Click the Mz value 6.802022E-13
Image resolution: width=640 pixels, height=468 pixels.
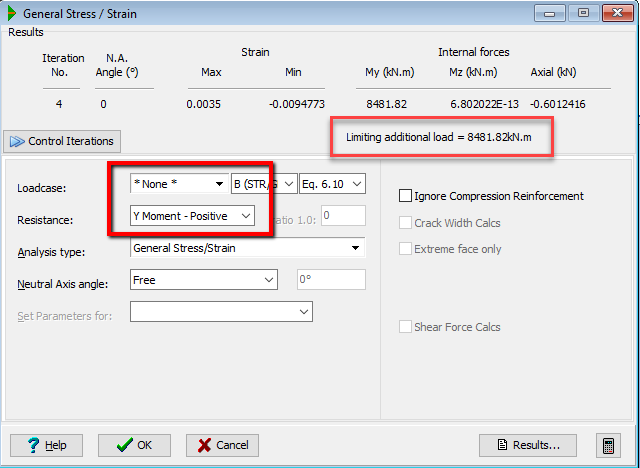click(x=484, y=104)
